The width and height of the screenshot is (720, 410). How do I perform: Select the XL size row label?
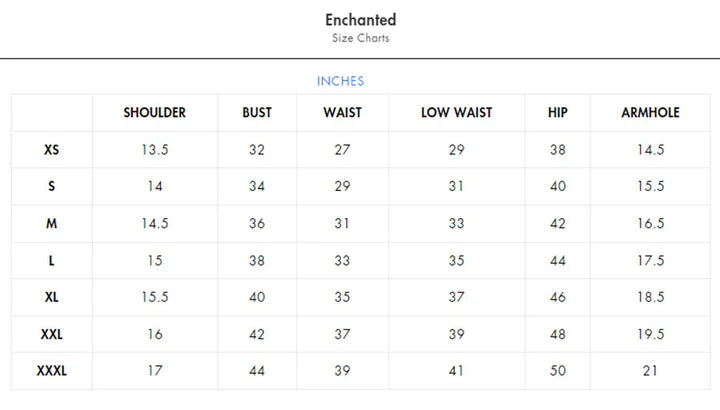[x=52, y=298]
